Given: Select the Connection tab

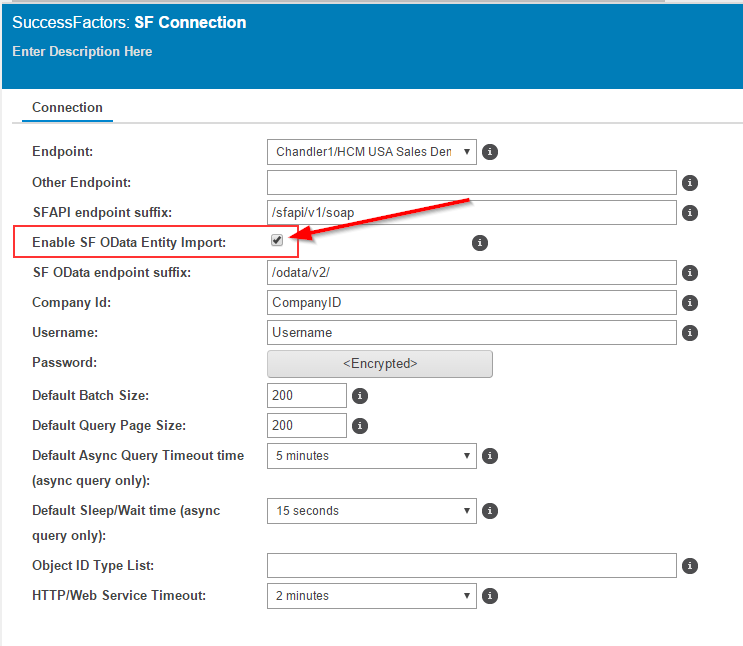Looking at the screenshot, I should 67,108.
